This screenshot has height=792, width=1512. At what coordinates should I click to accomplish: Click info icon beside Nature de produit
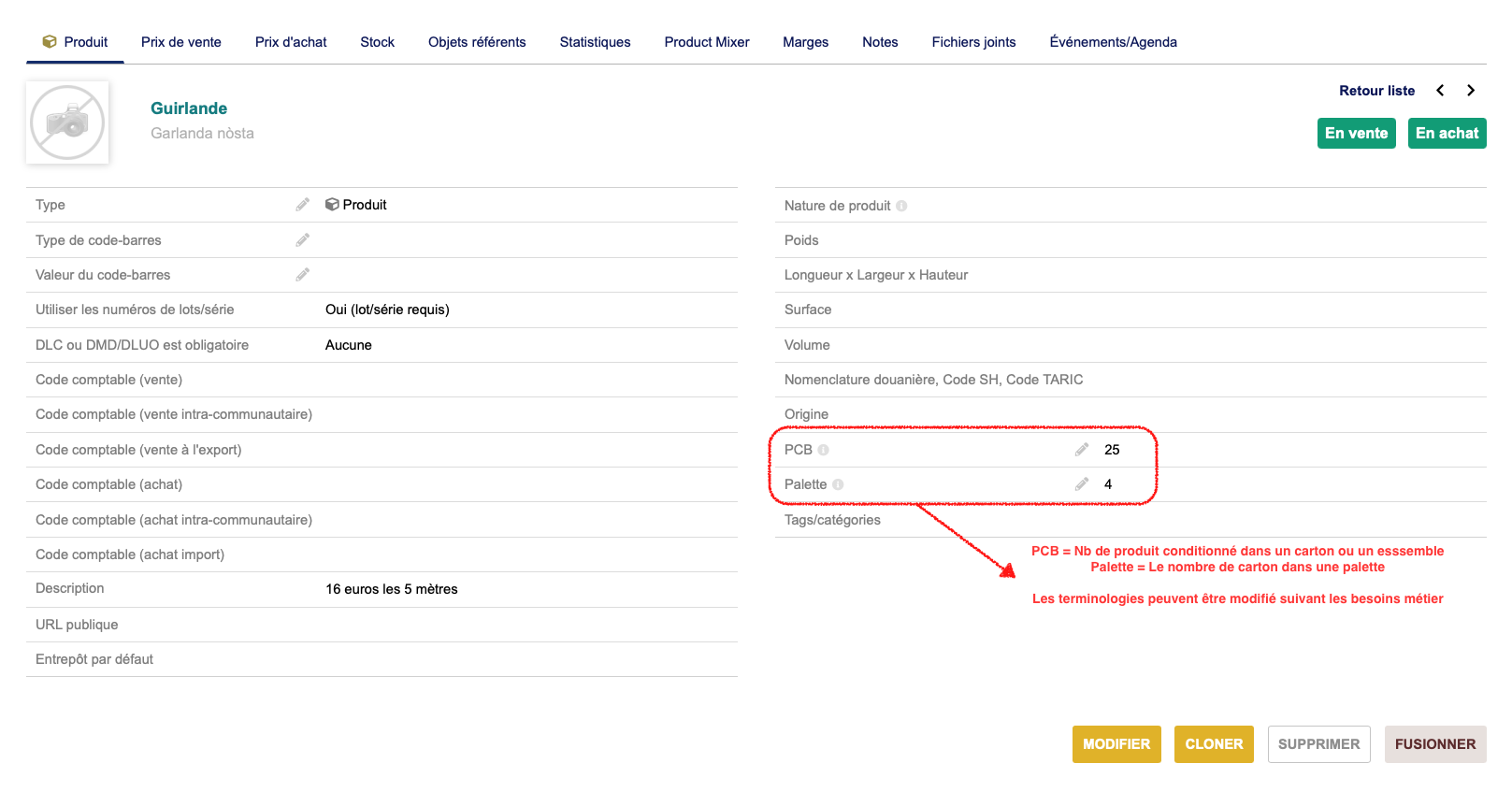point(901,206)
